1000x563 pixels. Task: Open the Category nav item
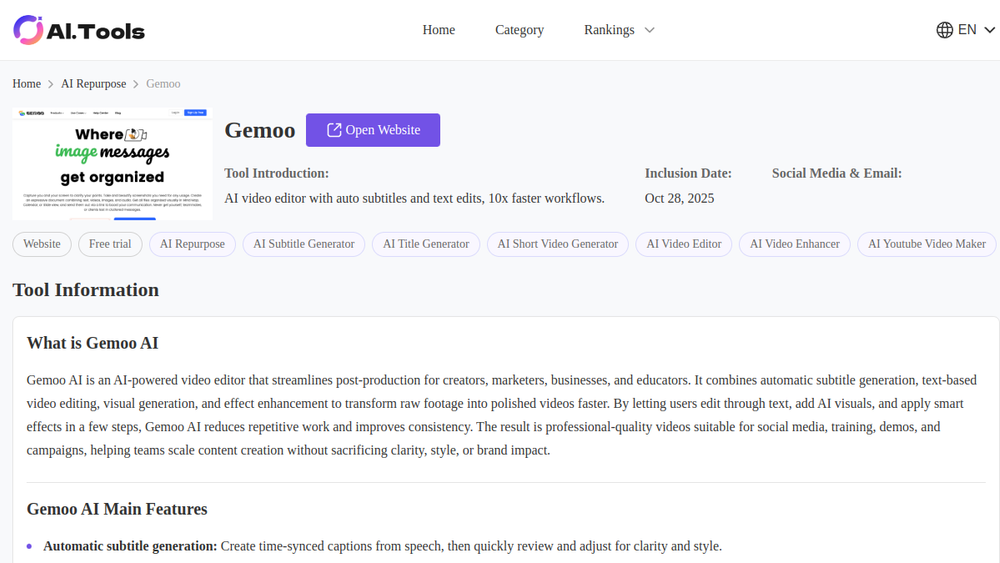519,30
